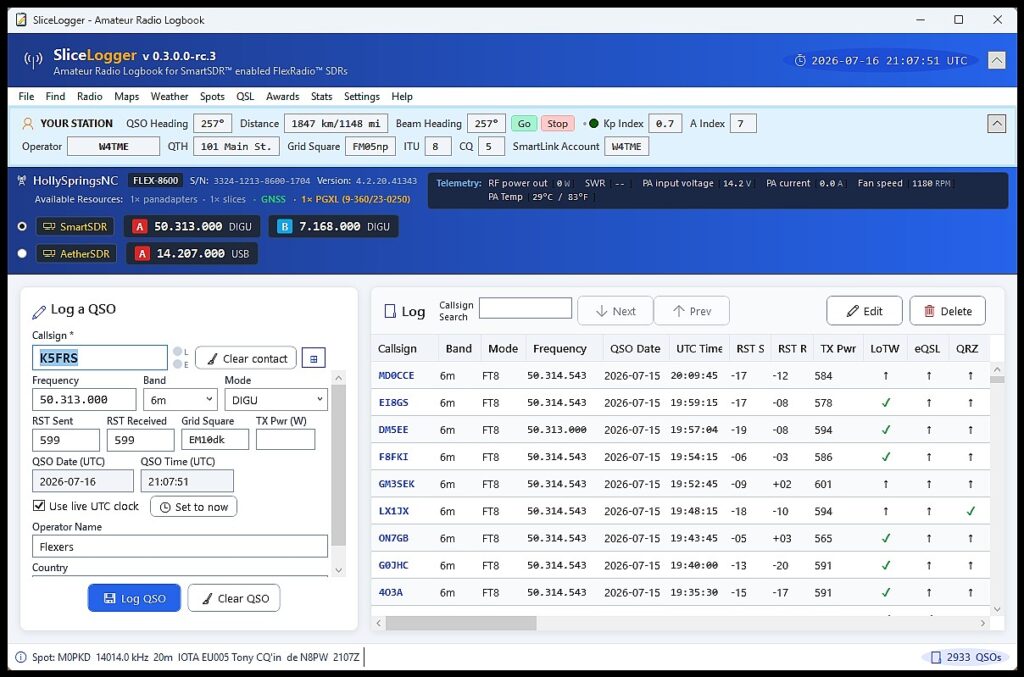
Task: Click the Delete log entry button
Action: (948, 311)
